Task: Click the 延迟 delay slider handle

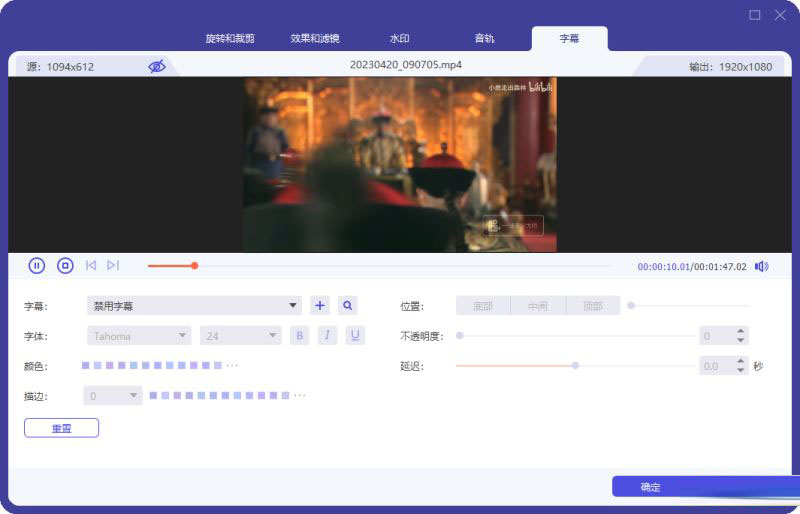Action: pyautogui.click(x=576, y=365)
